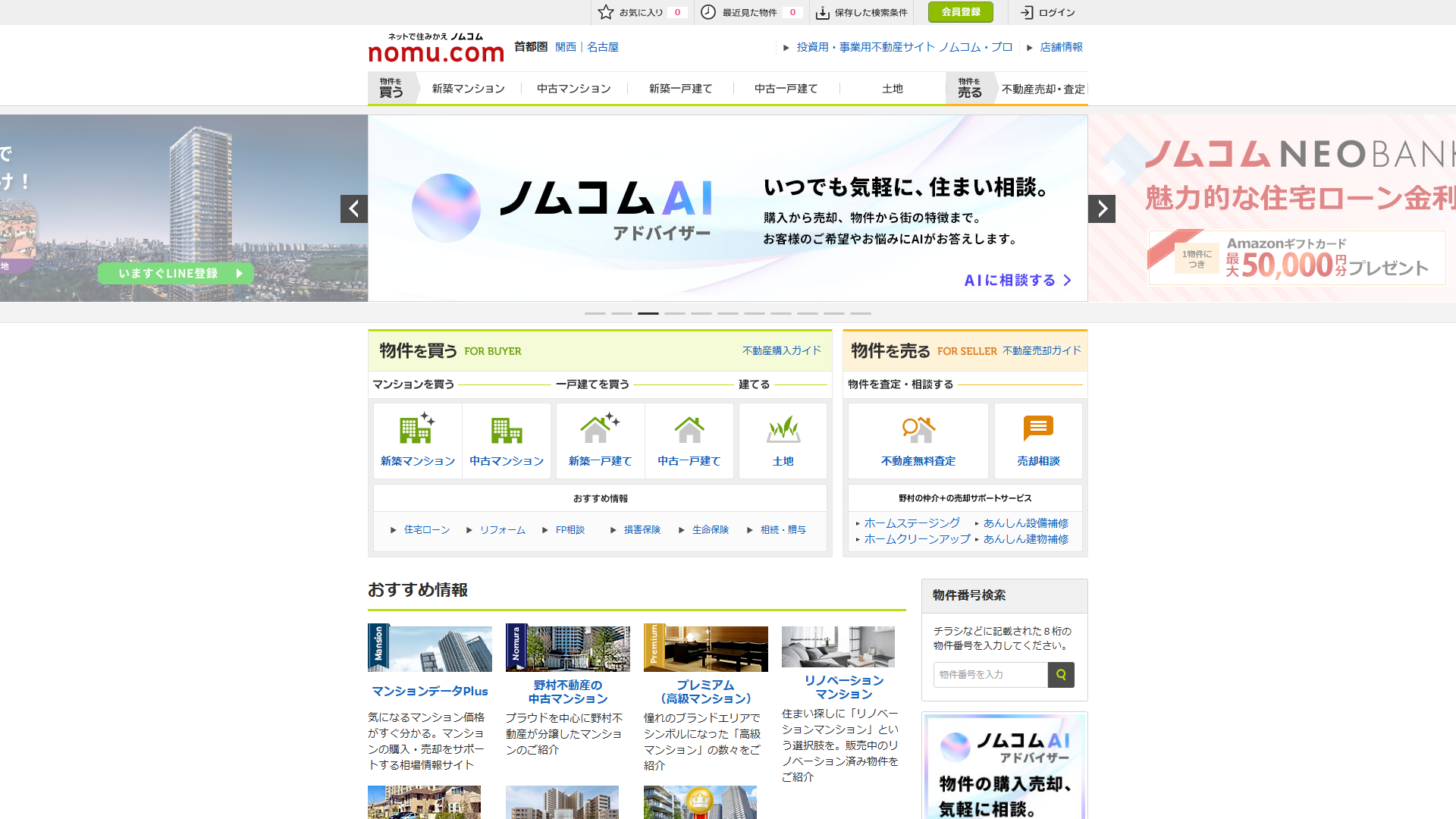
Task: Click 新築マンション building icon tile
Action: 418,441
